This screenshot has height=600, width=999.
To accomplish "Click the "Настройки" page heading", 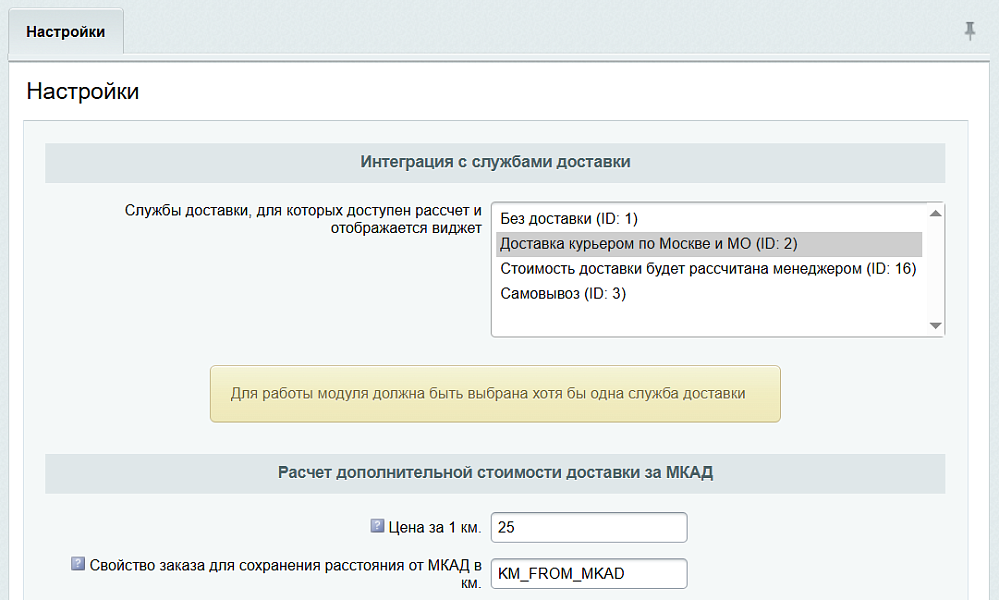I will [82, 92].
